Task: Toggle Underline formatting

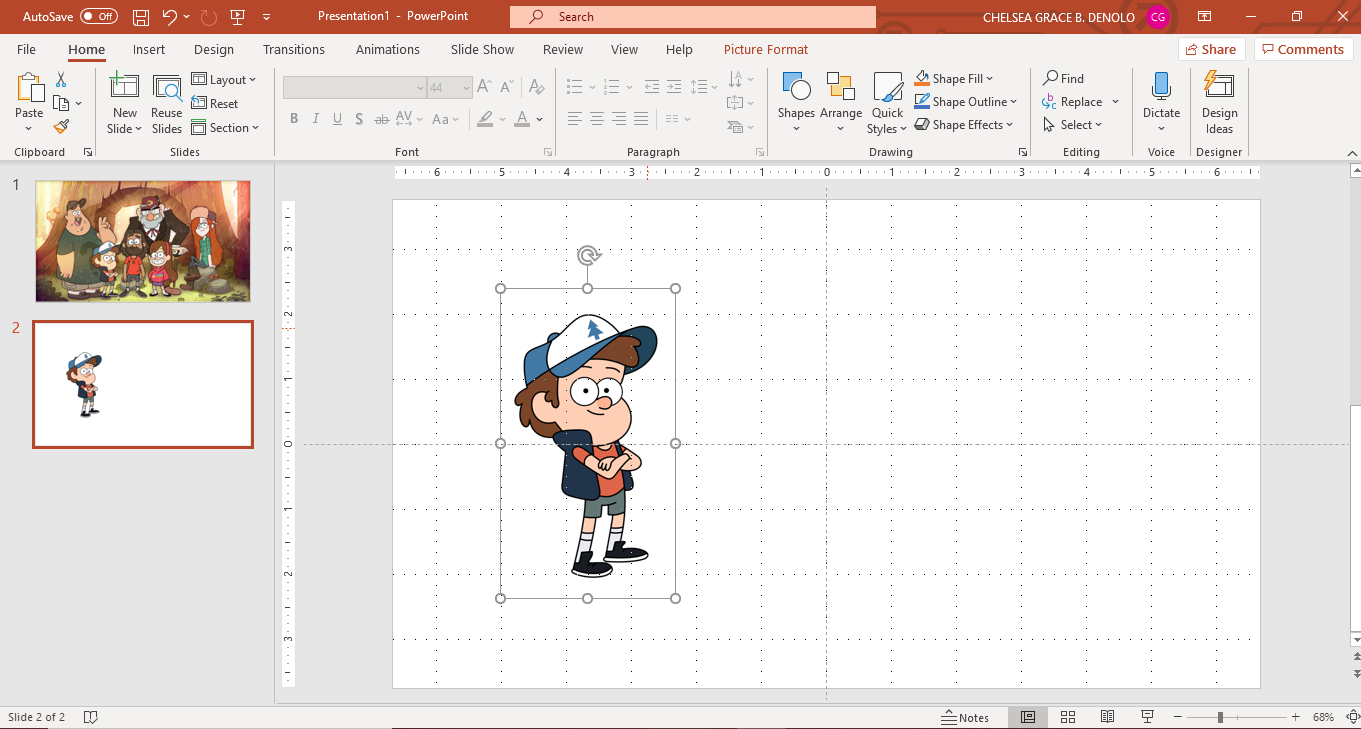Action: point(337,119)
